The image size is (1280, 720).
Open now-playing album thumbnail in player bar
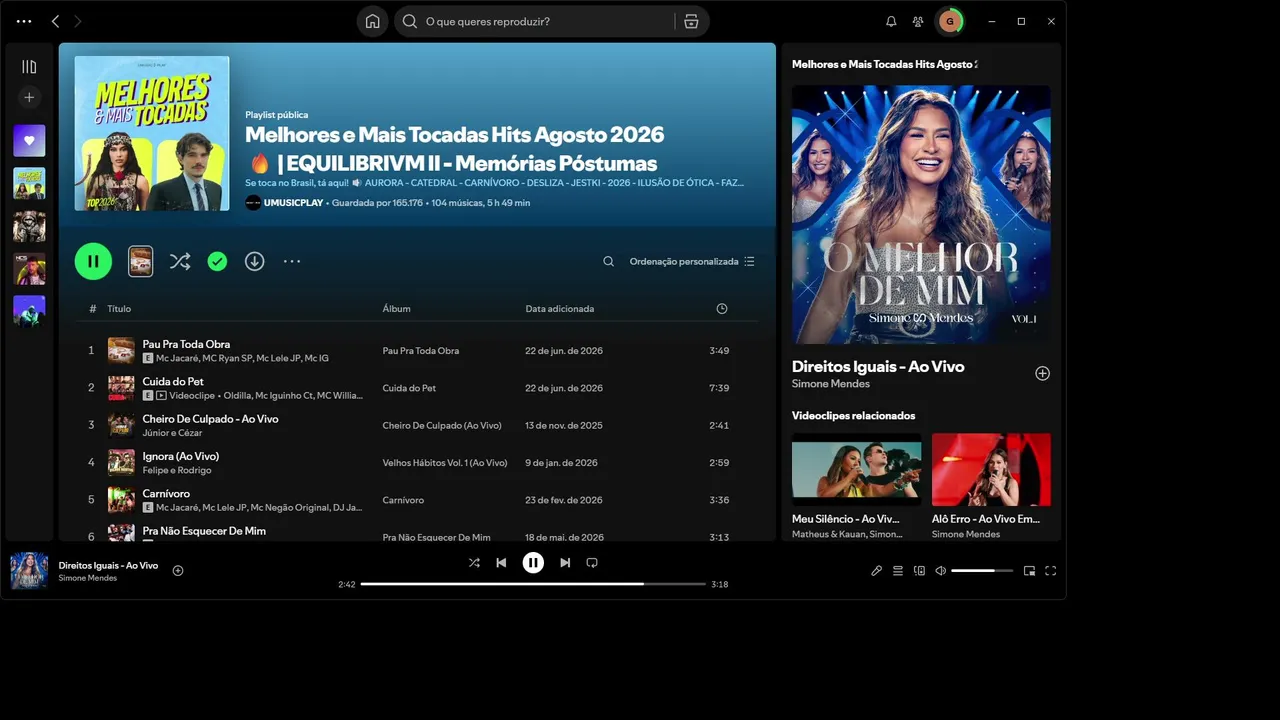point(29,571)
